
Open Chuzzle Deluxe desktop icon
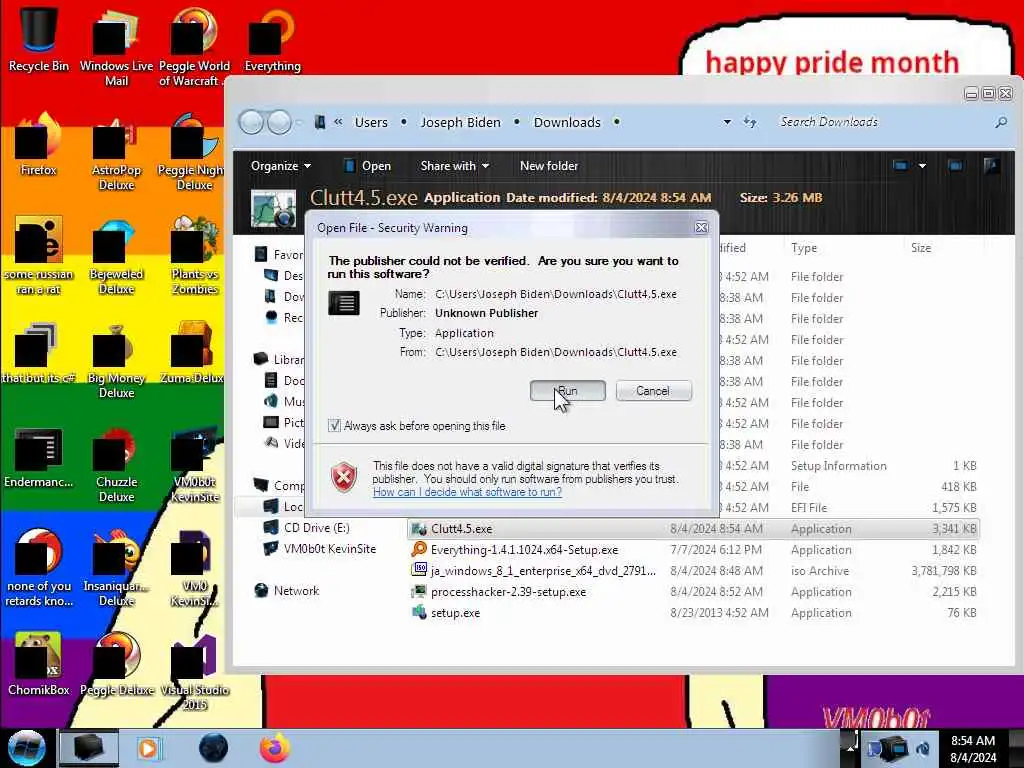[x=116, y=465]
